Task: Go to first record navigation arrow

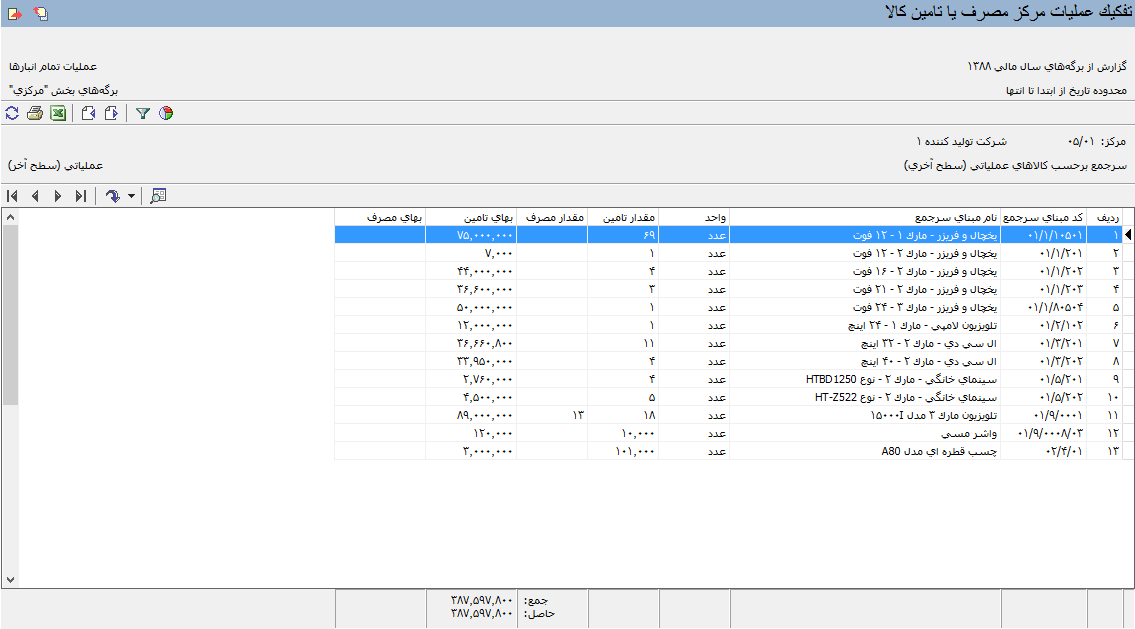Action: [12, 196]
